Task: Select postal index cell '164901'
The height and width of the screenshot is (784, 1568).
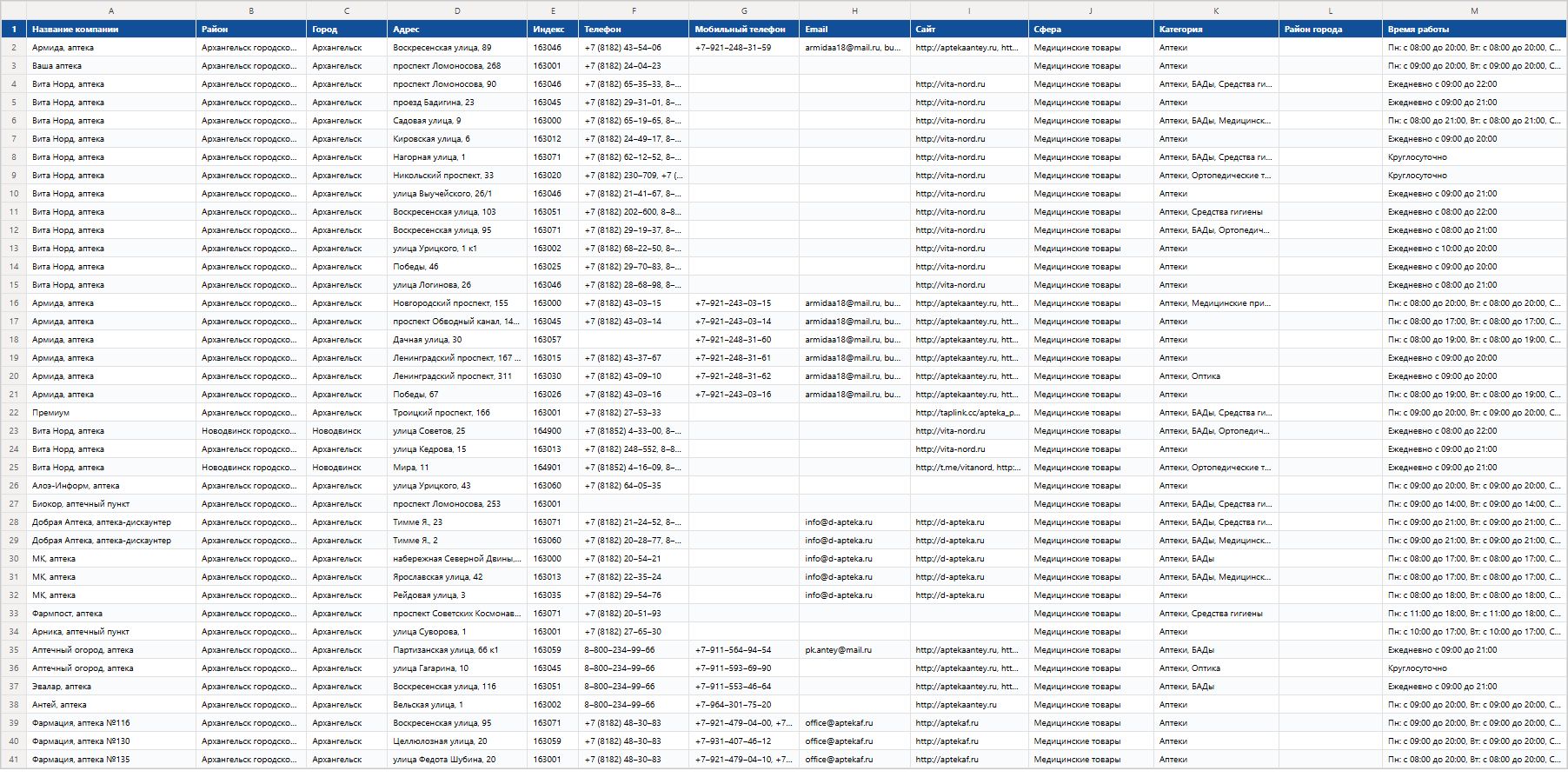Action: (x=553, y=468)
